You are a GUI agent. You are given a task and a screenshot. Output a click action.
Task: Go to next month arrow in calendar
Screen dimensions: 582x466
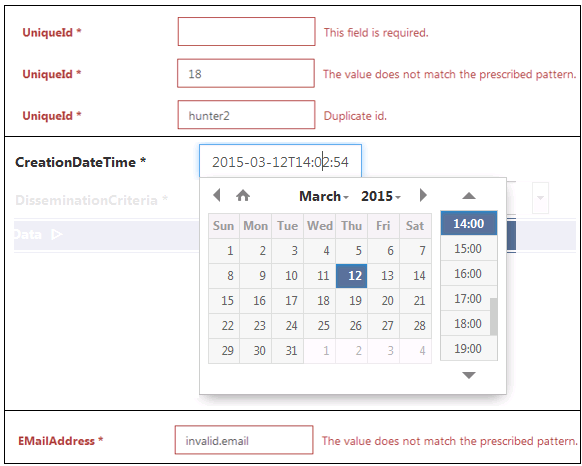pos(423,195)
